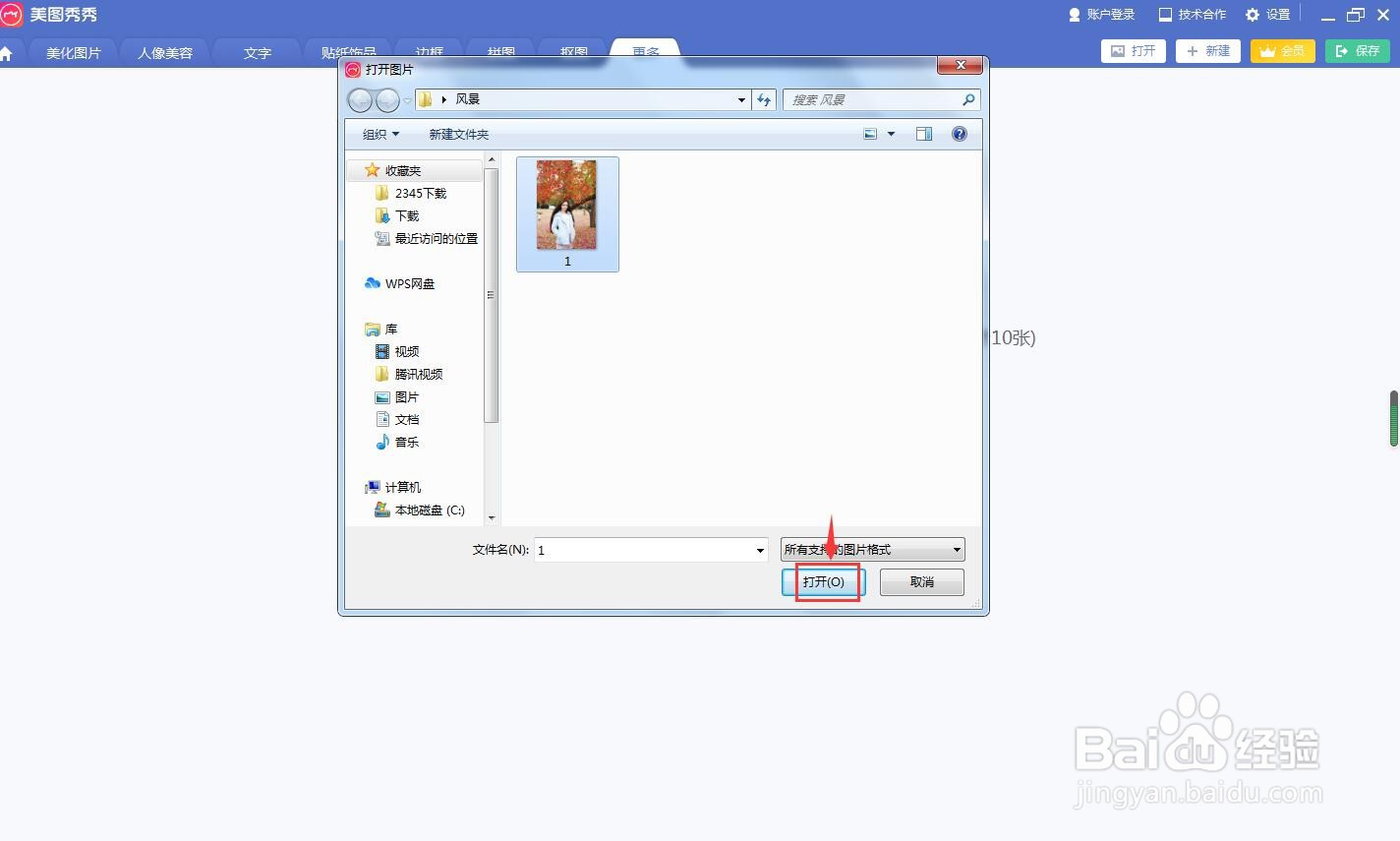
Task: Open 本地磁盘 (C:)
Action: click(x=420, y=510)
